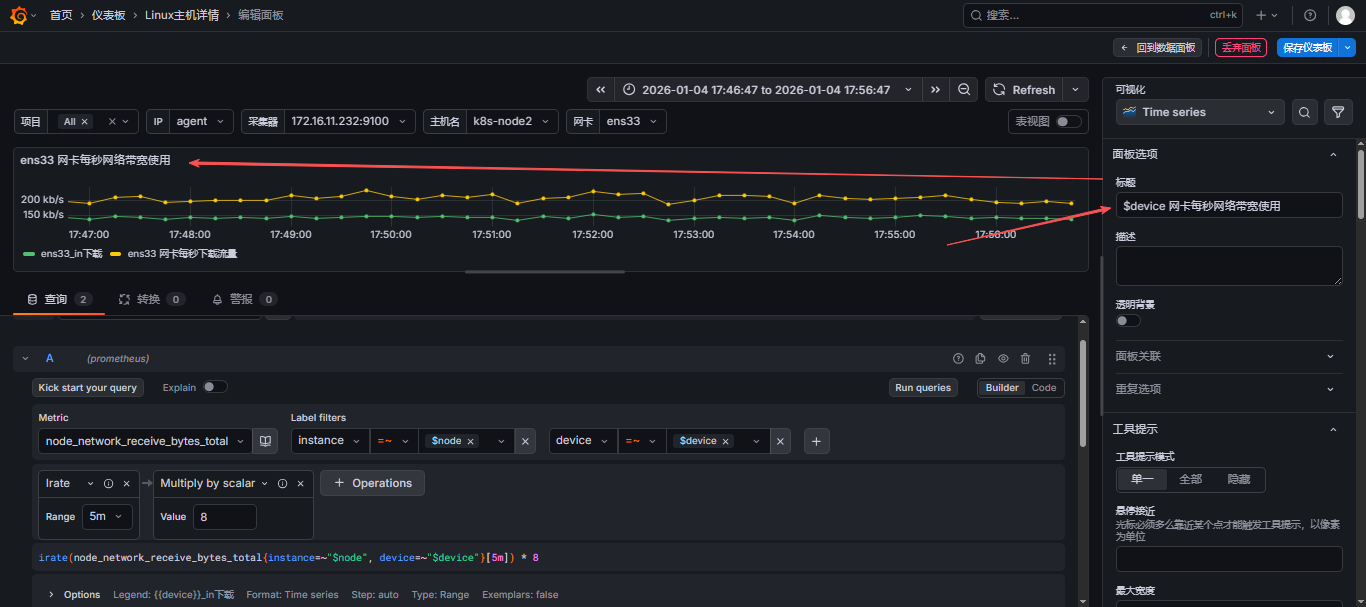Switch to the 转换 tab
Viewport: 1366px width, 607px height.
150,299
